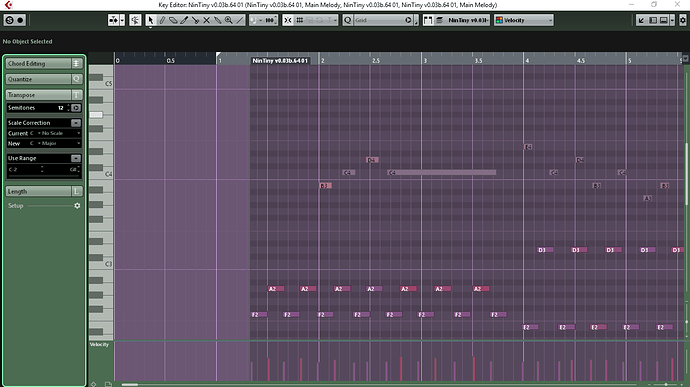This screenshot has height=387, width=690.
Task: Select the Line tool
Action: pyautogui.click(x=239, y=20)
